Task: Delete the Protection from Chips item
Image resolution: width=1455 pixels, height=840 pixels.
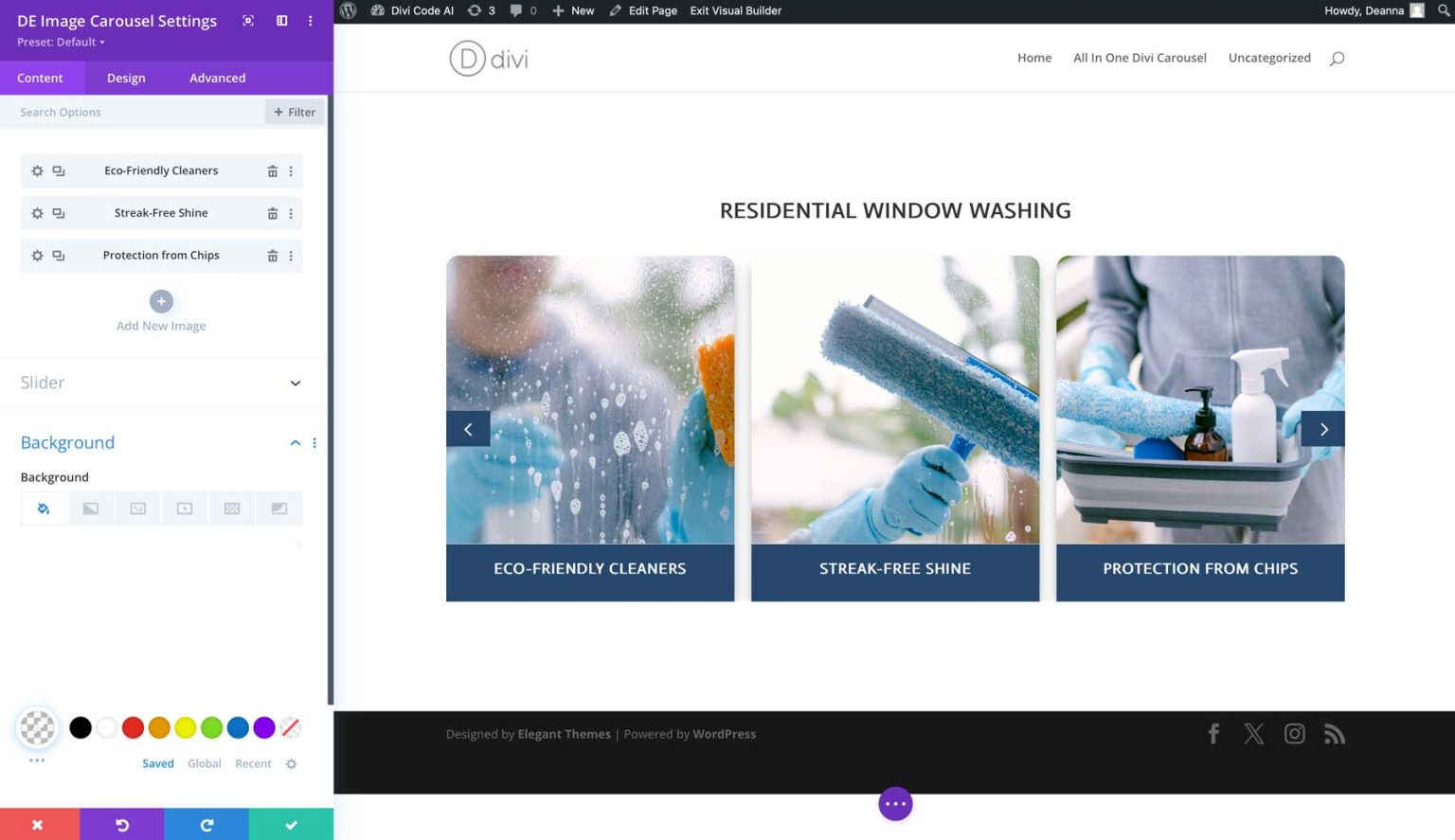Action: click(x=273, y=255)
